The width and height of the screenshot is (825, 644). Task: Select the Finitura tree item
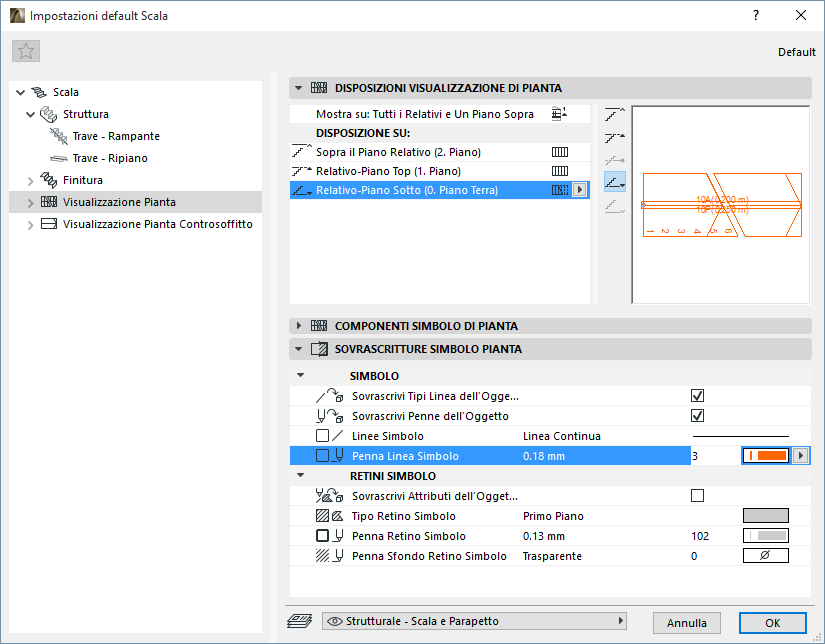(x=83, y=180)
